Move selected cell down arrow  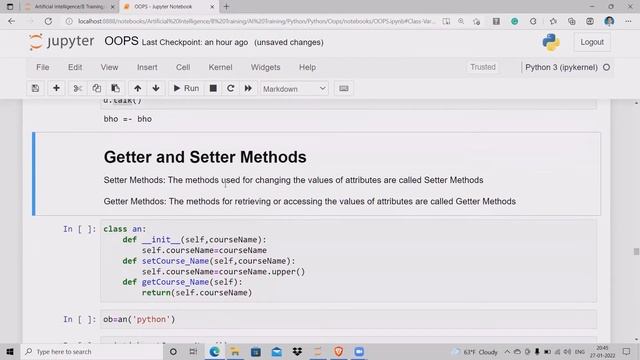[x=156, y=88]
